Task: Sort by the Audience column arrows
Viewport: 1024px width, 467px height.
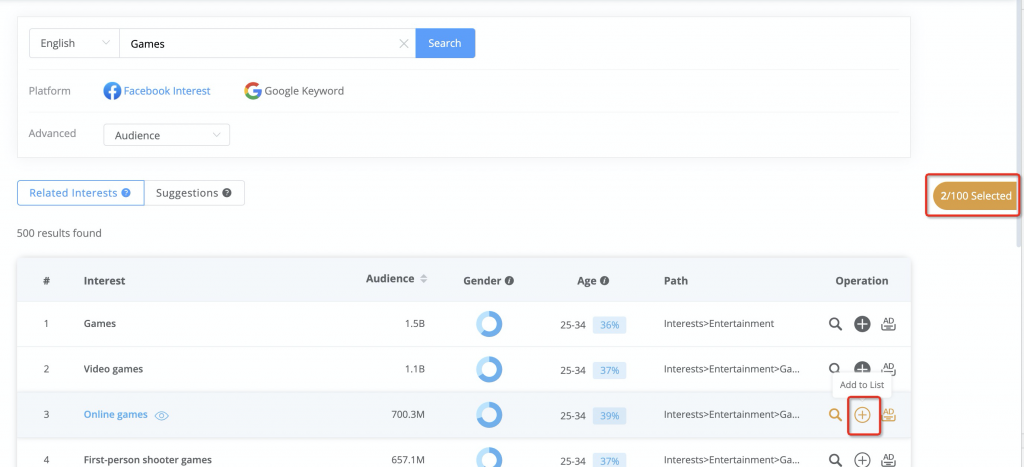Action: (x=423, y=279)
